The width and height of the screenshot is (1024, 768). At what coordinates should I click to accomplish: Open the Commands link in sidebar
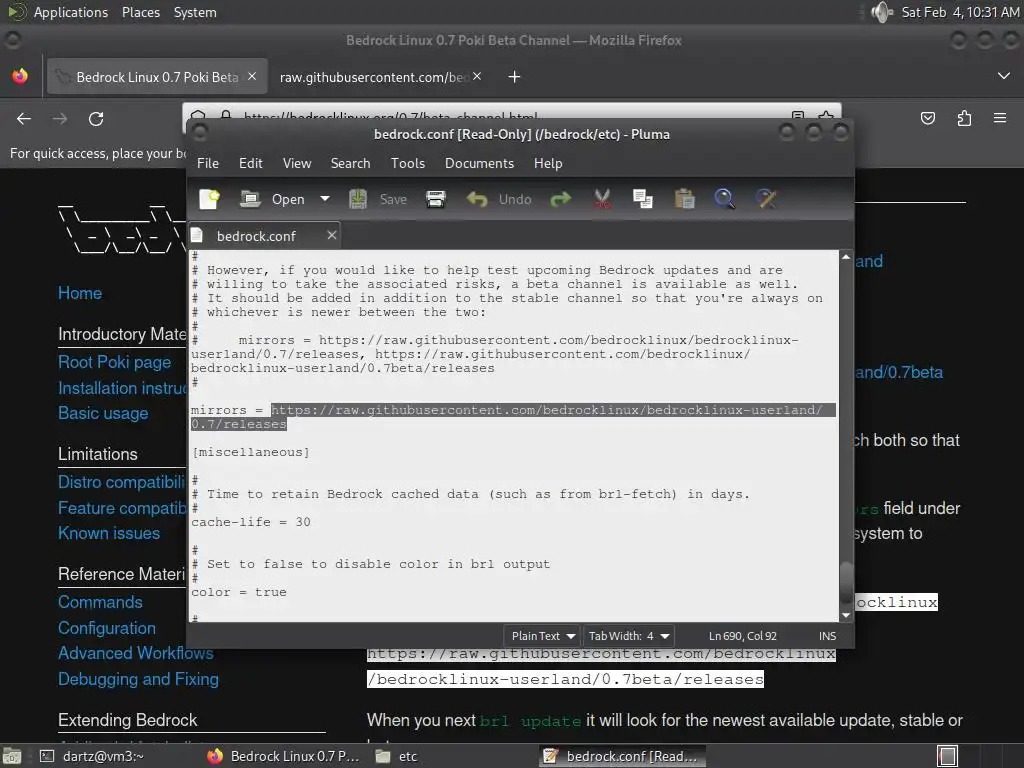point(100,602)
